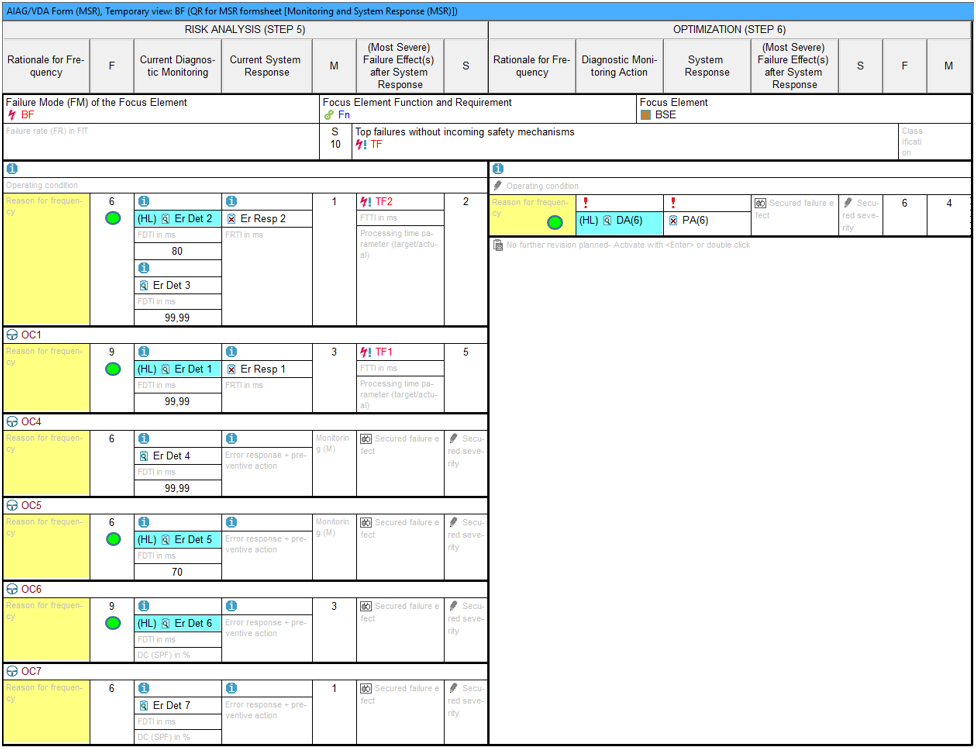Click the Current System Response column header
The image size is (976, 749).
click(x=266, y=66)
